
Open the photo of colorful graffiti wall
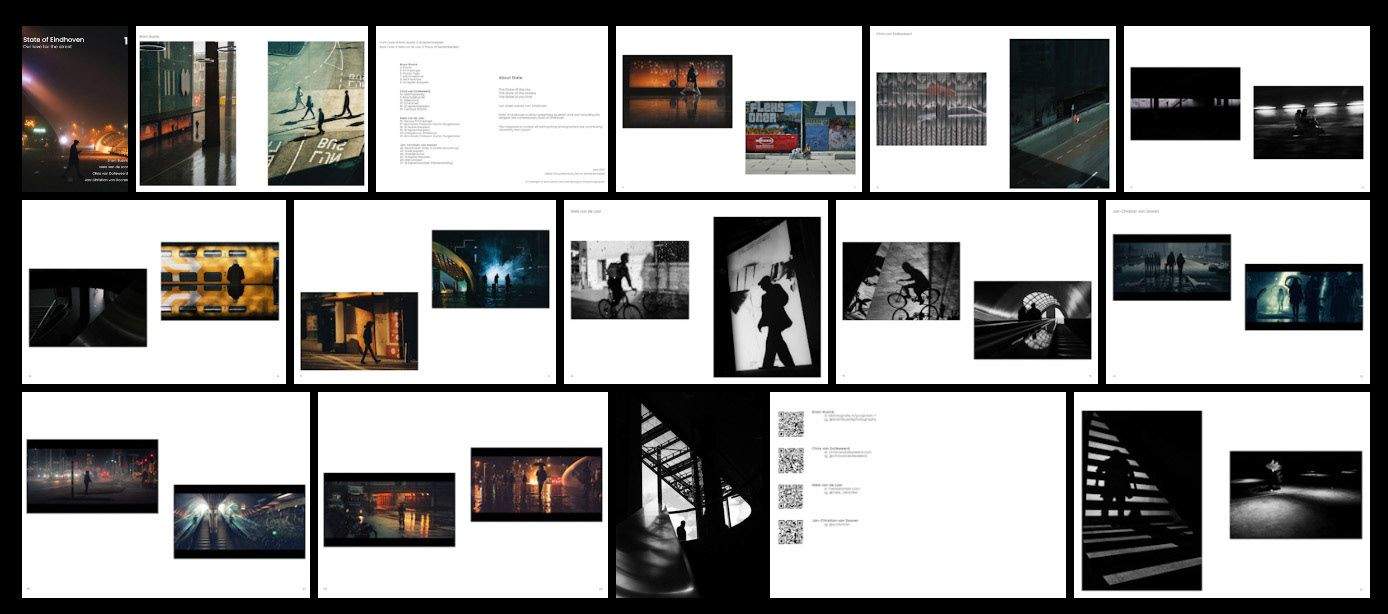pyautogui.click(x=801, y=137)
